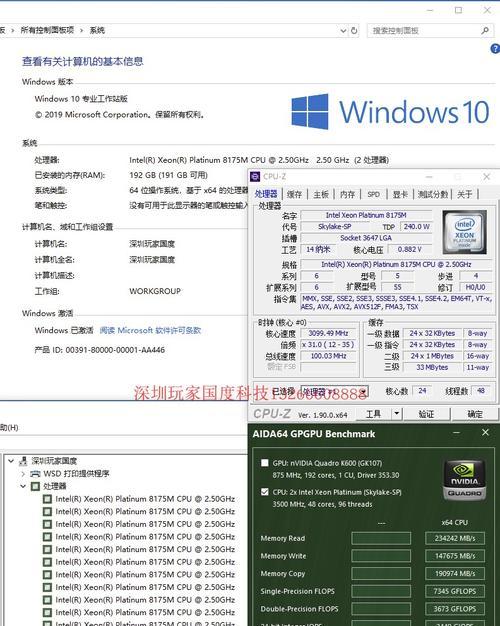This screenshot has height=626, width=500.
Task: Click the refresh icon in the address bar
Action: (354, 30)
